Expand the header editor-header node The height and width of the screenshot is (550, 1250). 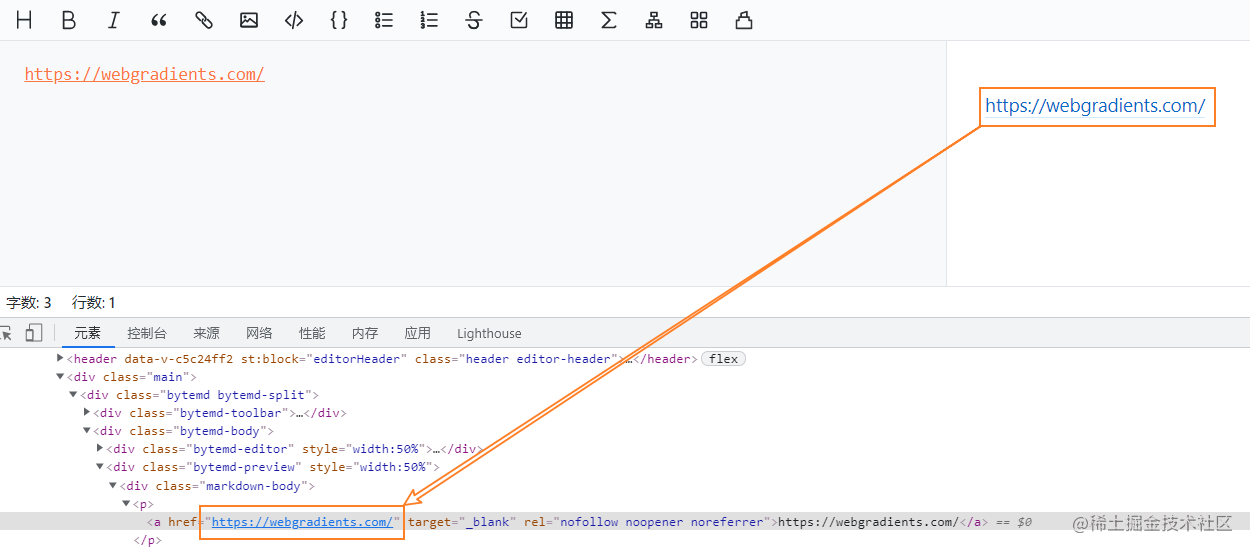coord(60,358)
